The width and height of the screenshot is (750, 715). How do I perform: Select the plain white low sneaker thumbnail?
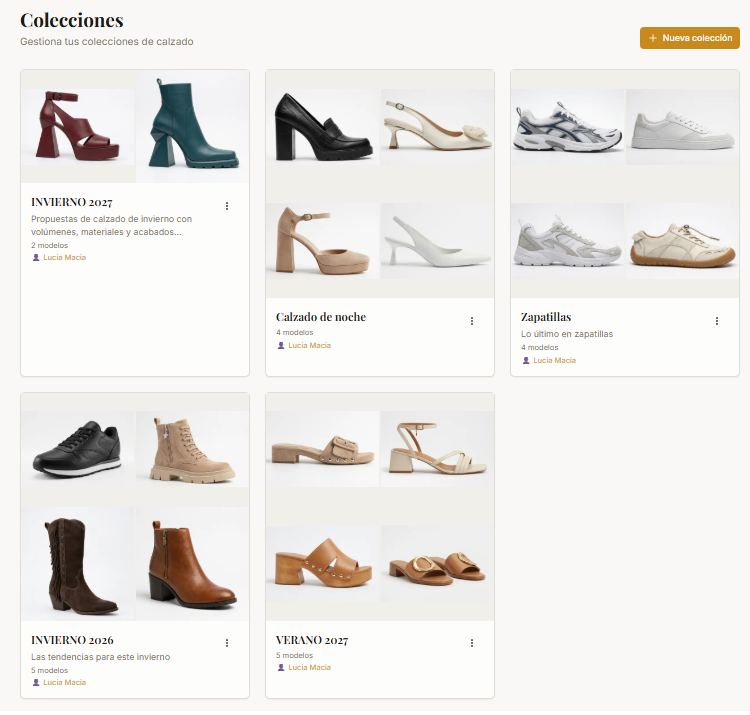683,127
